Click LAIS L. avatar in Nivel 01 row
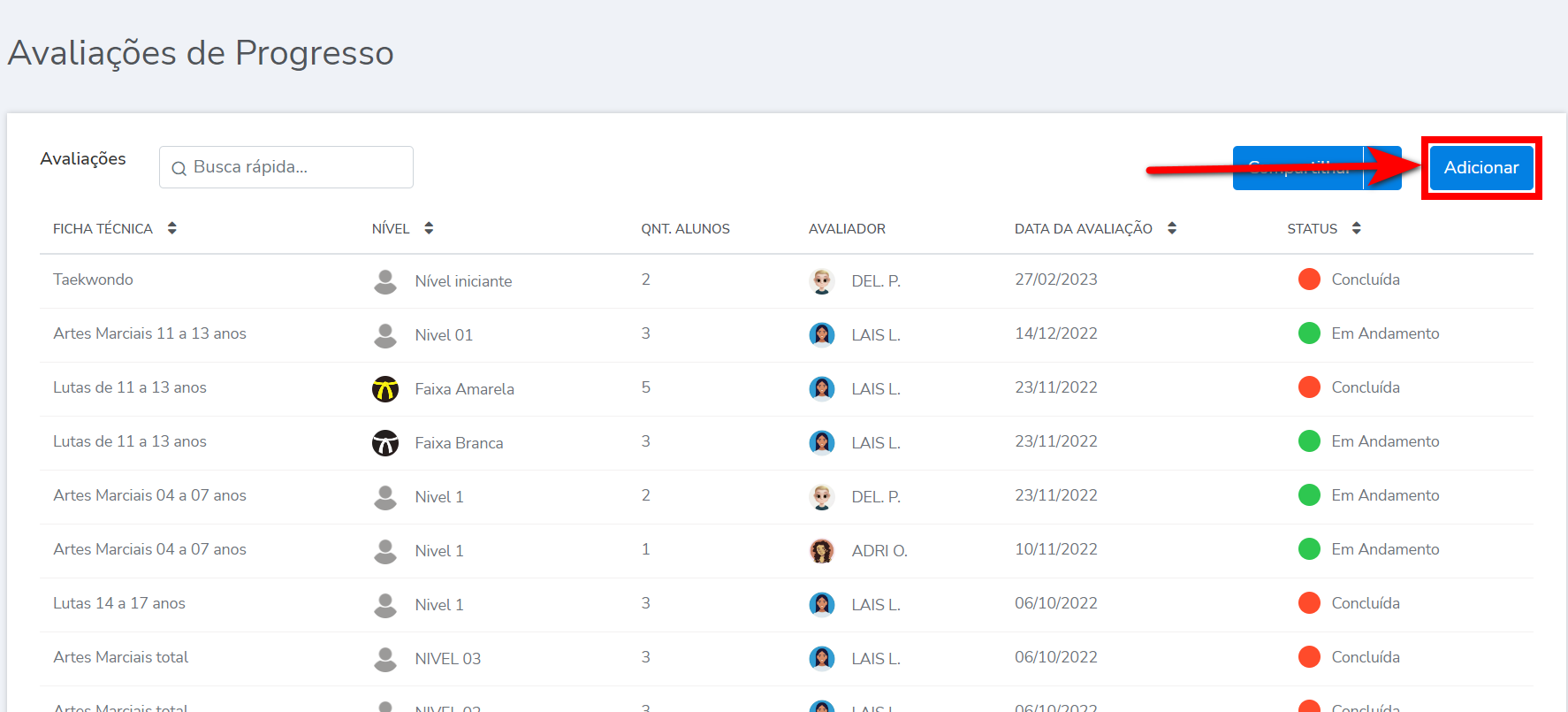The width and height of the screenshot is (1568, 712). pyautogui.click(x=822, y=335)
